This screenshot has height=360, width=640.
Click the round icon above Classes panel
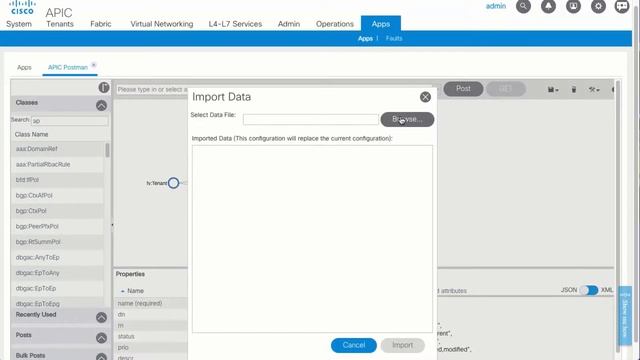[x=104, y=87]
